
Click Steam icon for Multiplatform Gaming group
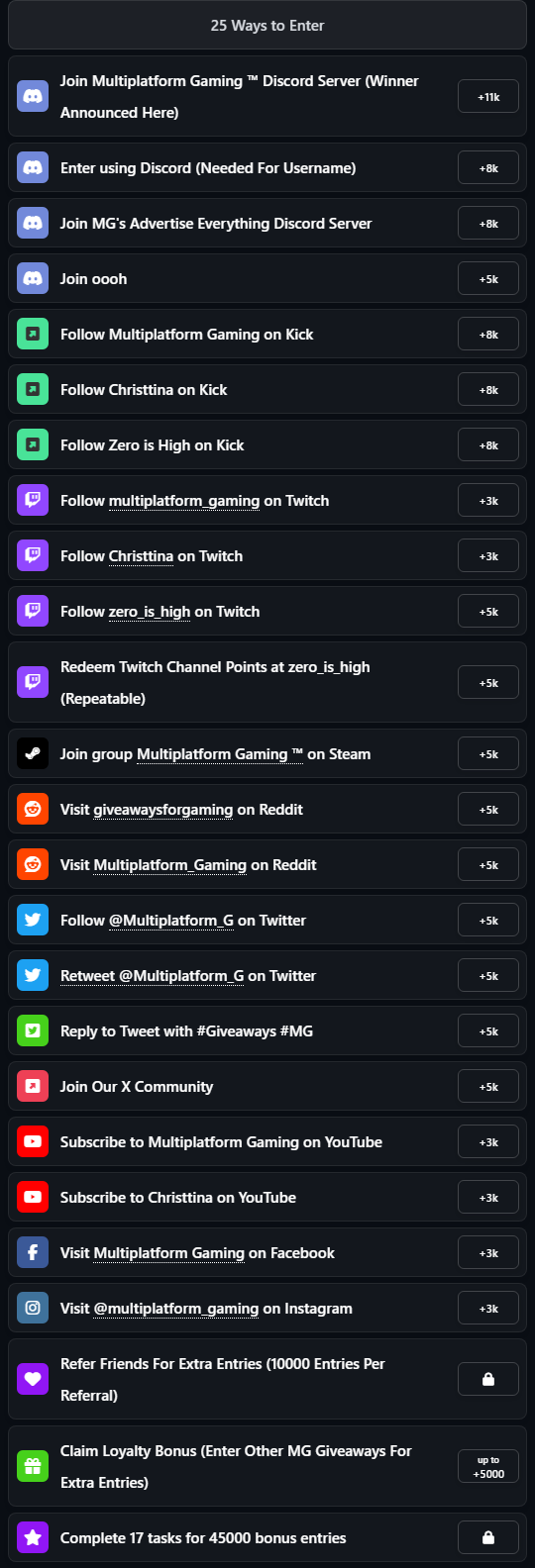point(33,754)
